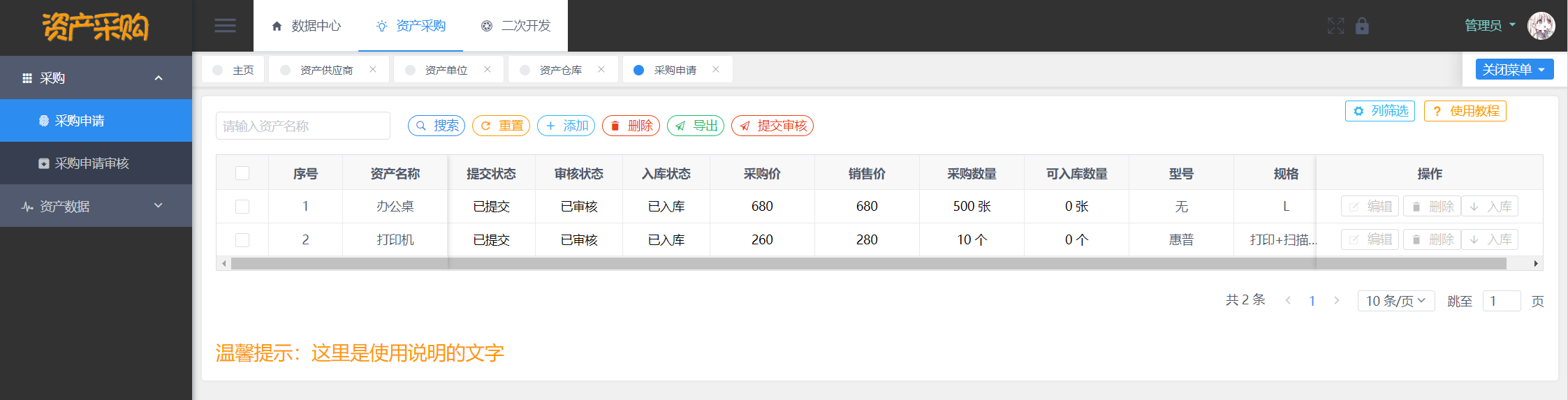Check the 打印机 row checkbox
Screen dimensions: 1568x400
click(x=242, y=240)
